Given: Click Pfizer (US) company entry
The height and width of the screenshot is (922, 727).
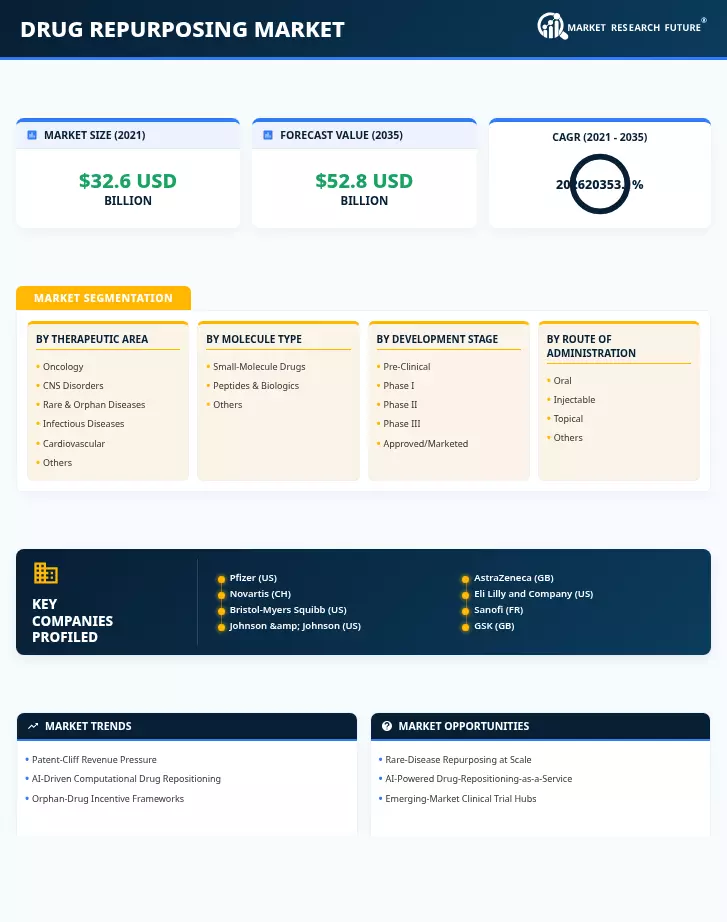Looking at the screenshot, I should (253, 578).
